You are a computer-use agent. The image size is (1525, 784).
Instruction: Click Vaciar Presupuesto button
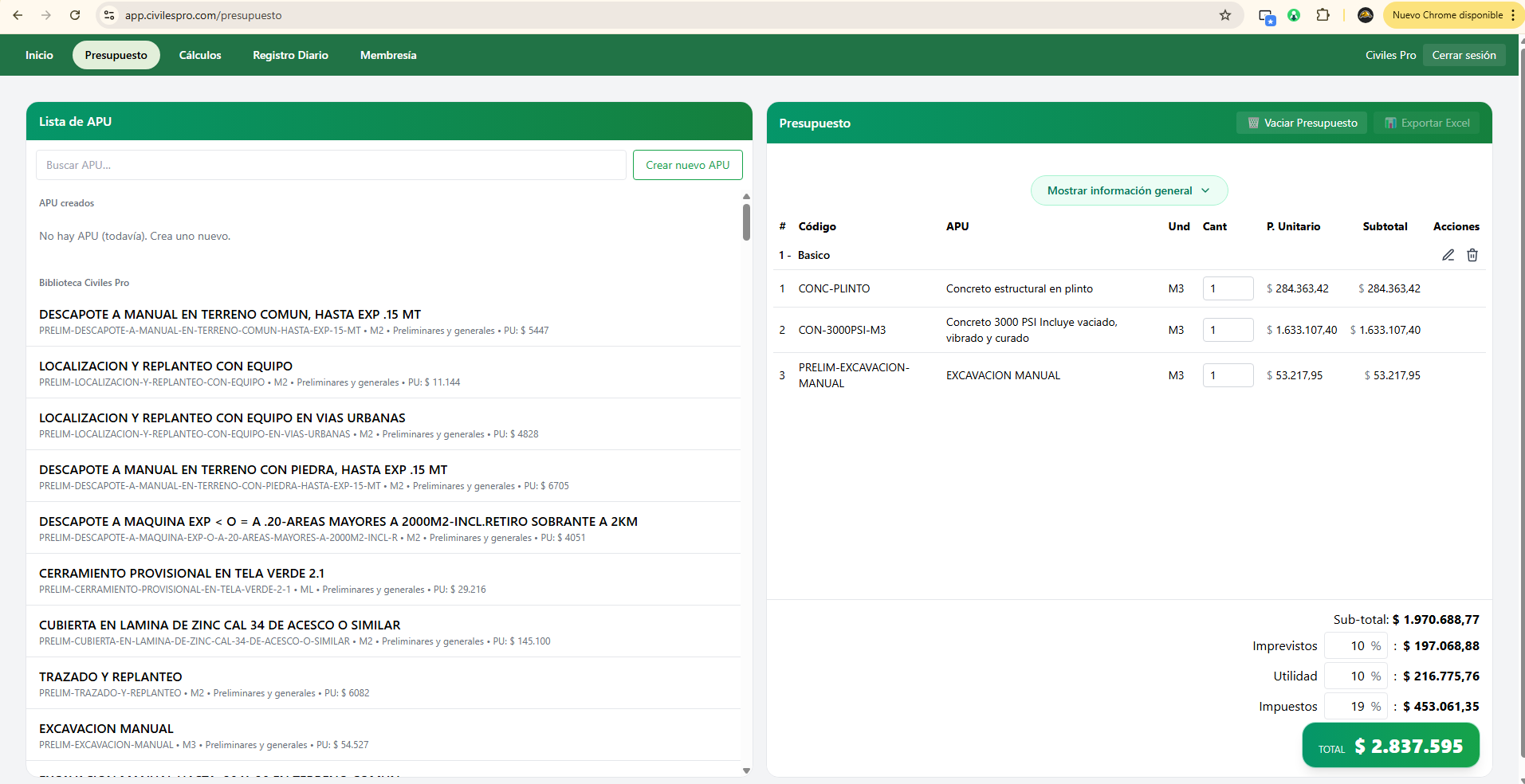1302,123
